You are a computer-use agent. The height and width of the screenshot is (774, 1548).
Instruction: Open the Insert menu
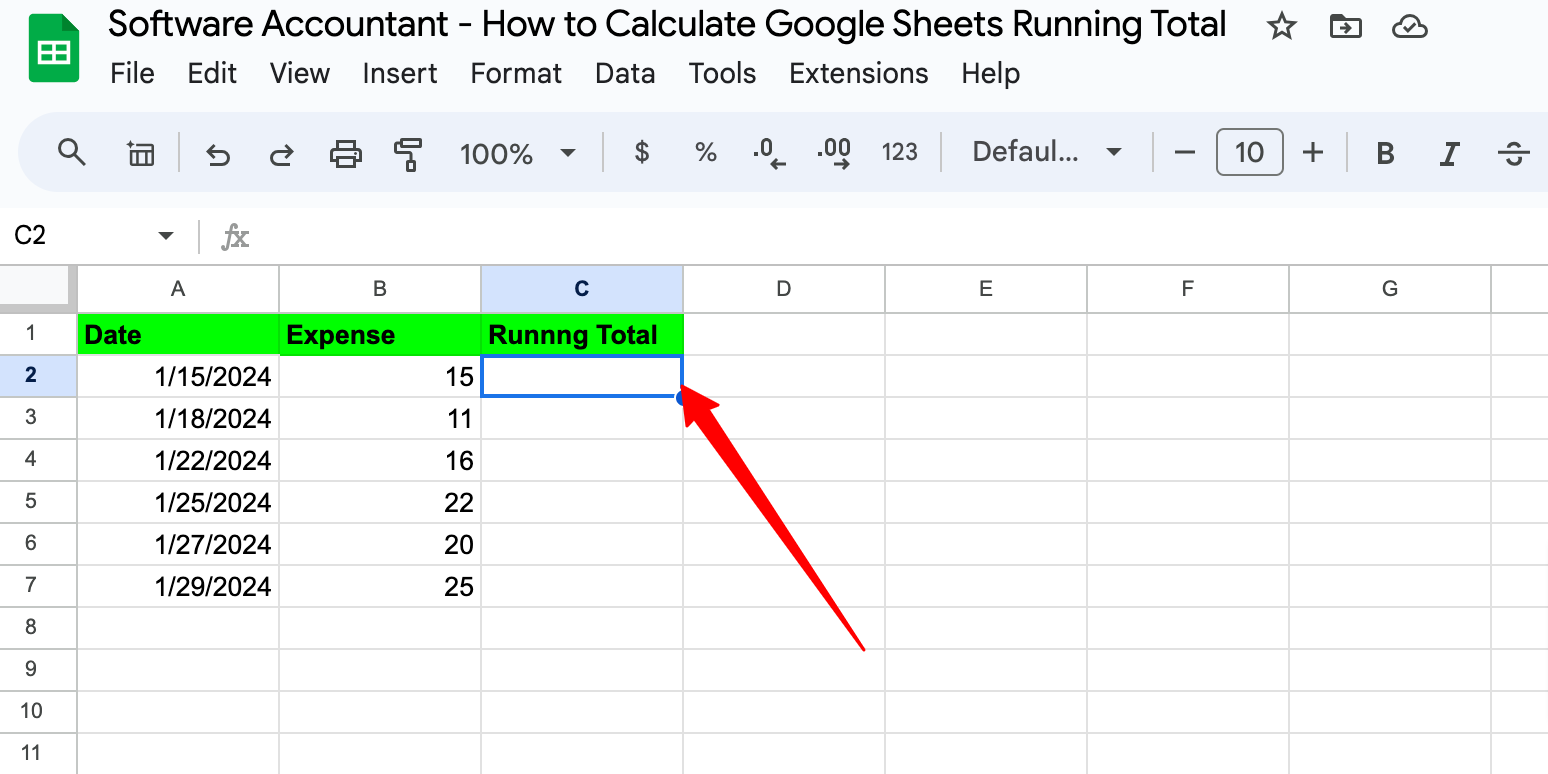click(x=400, y=73)
